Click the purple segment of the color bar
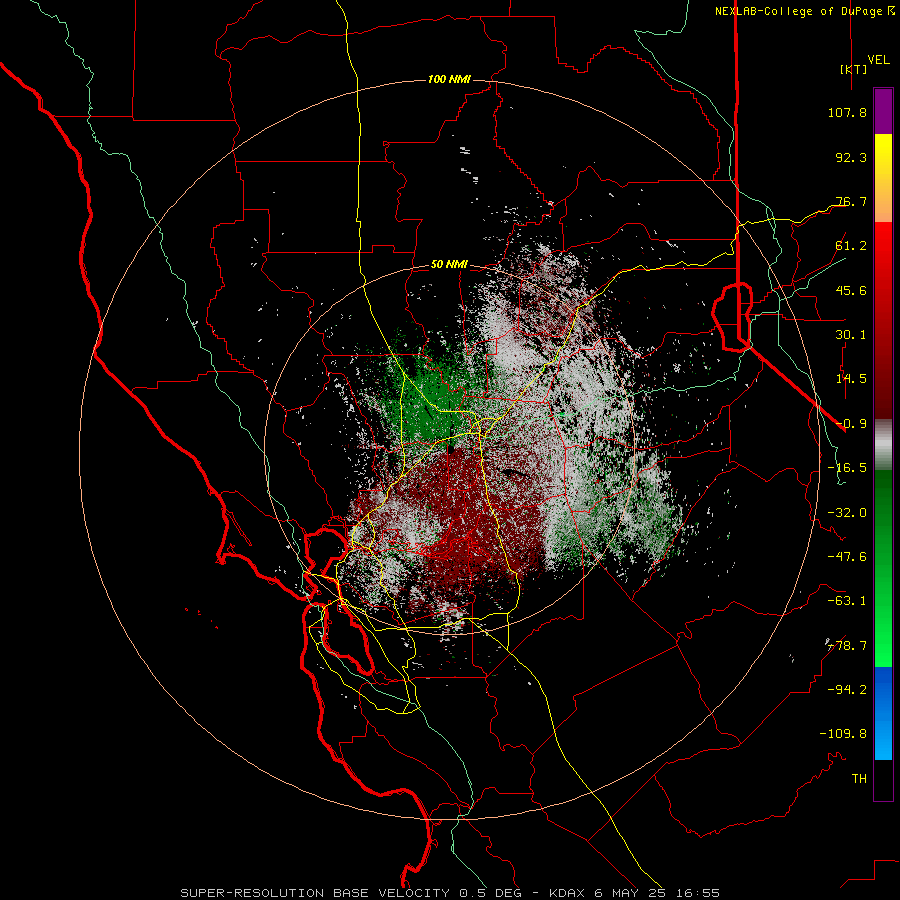Screen dimensions: 900x900 coord(883,111)
